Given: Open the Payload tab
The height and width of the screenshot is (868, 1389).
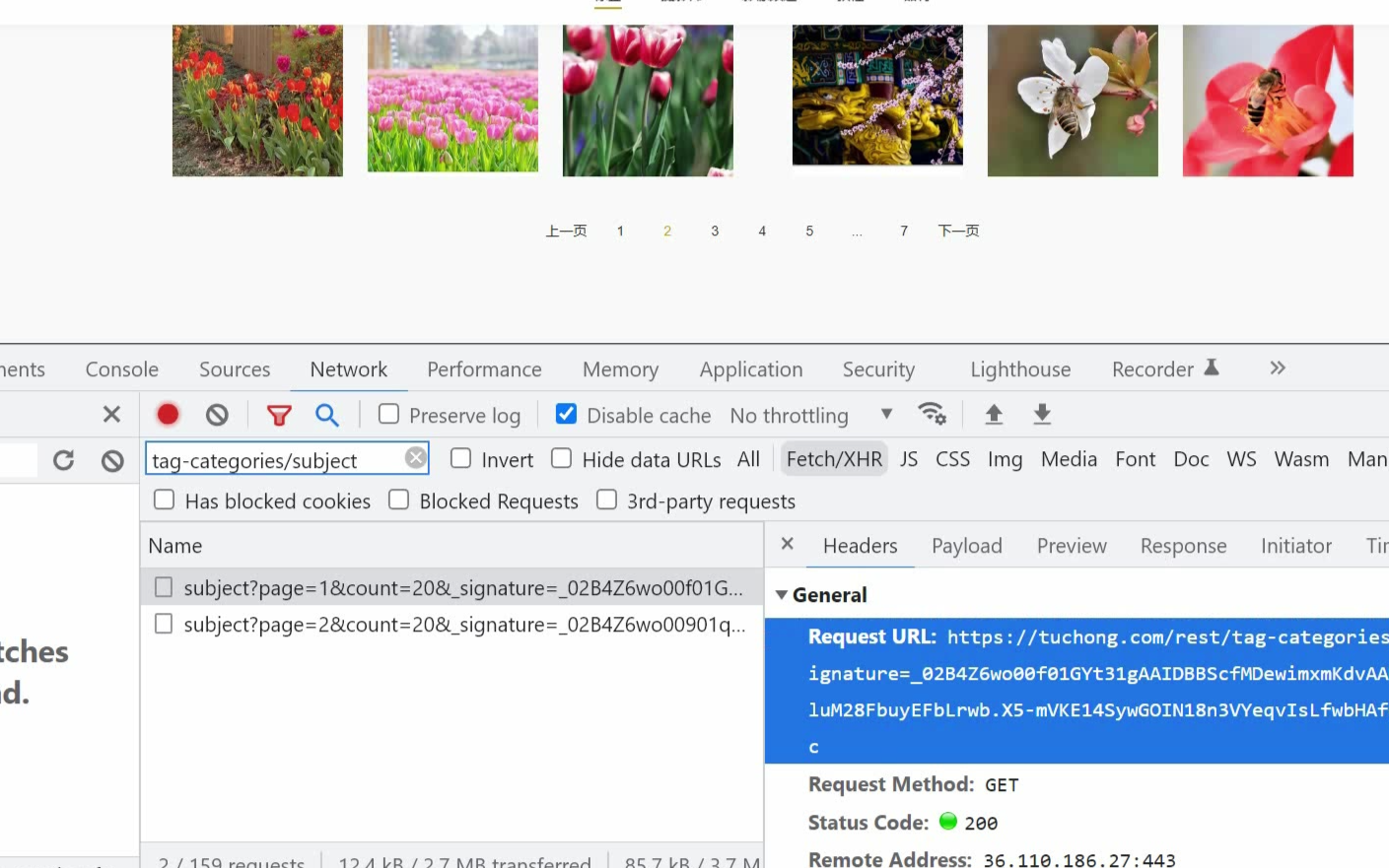Looking at the screenshot, I should pos(966,546).
